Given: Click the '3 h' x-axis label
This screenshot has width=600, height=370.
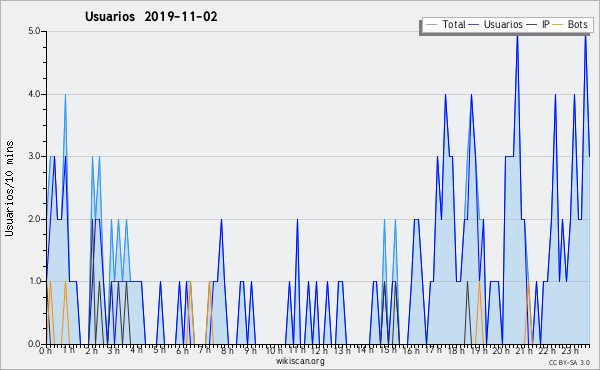Looking at the screenshot, I should pos(113,350).
